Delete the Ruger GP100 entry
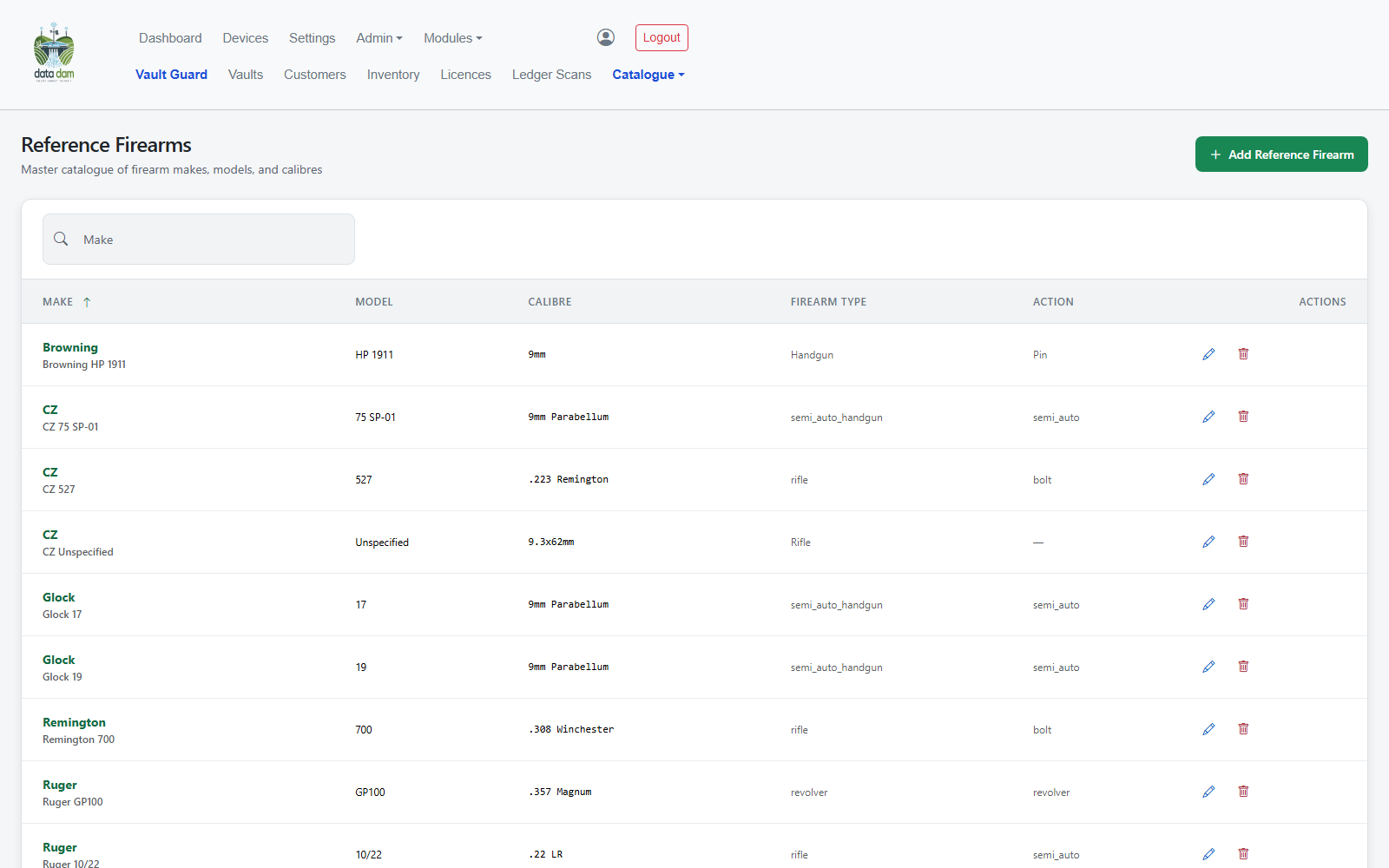The width and height of the screenshot is (1389, 868). (x=1243, y=792)
